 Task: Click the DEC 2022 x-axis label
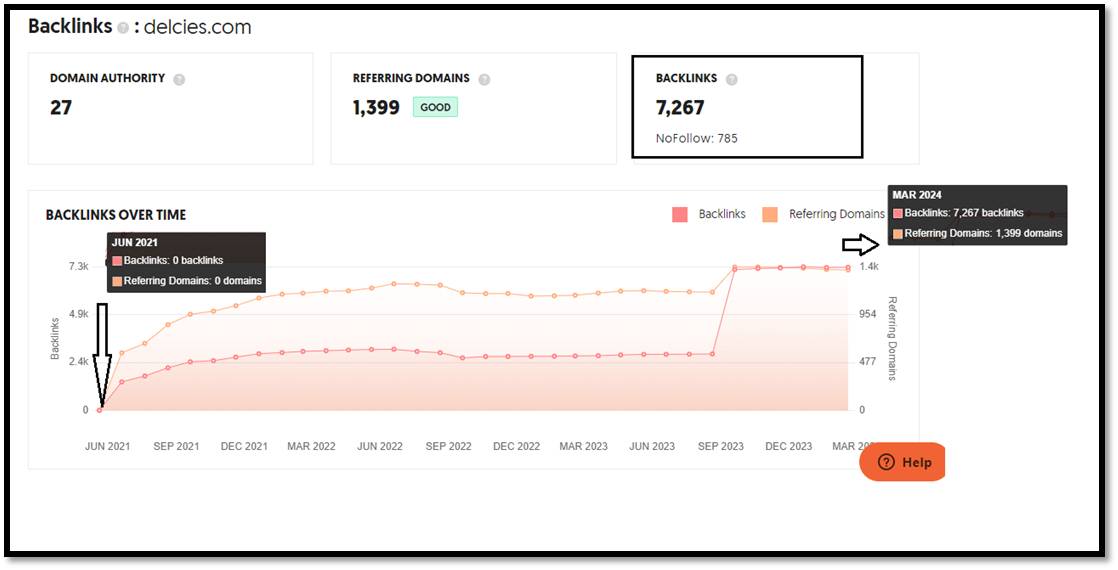coord(516,446)
